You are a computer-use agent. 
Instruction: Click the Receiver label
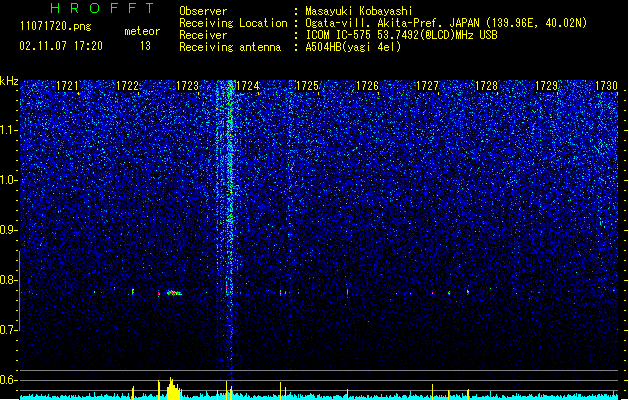(x=203, y=35)
